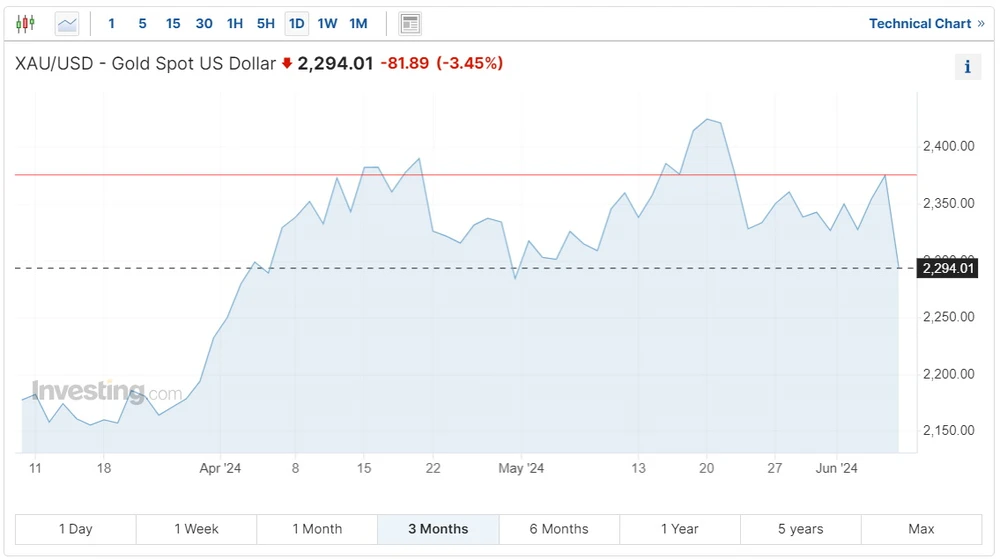Select the 1W interval
Image resolution: width=1000 pixels, height=559 pixels.
[x=327, y=23]
